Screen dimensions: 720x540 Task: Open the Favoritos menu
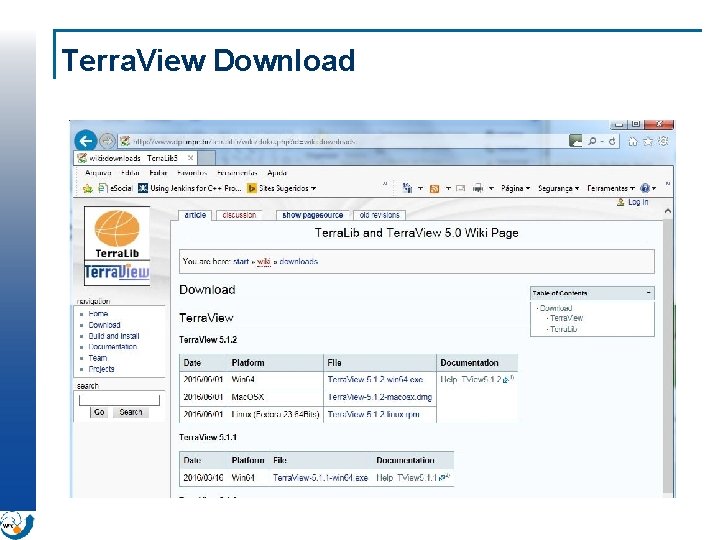click(x=192, y=173)
